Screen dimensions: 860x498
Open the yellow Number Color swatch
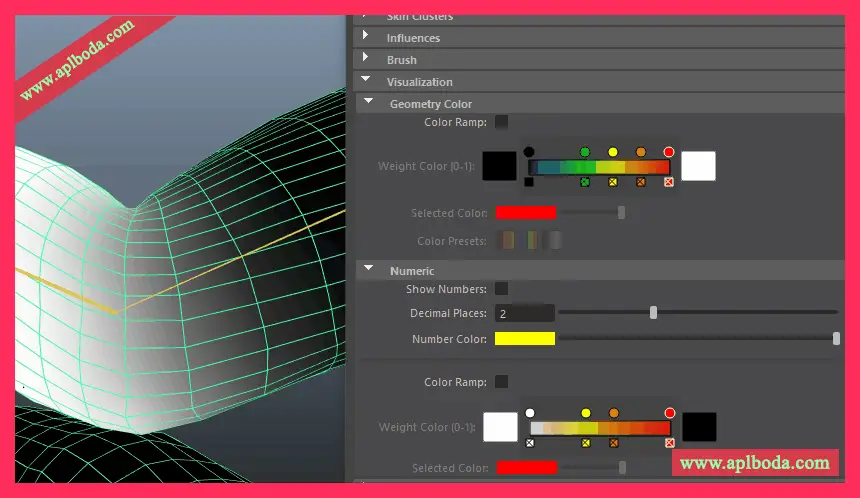click(x=525, y=340)
